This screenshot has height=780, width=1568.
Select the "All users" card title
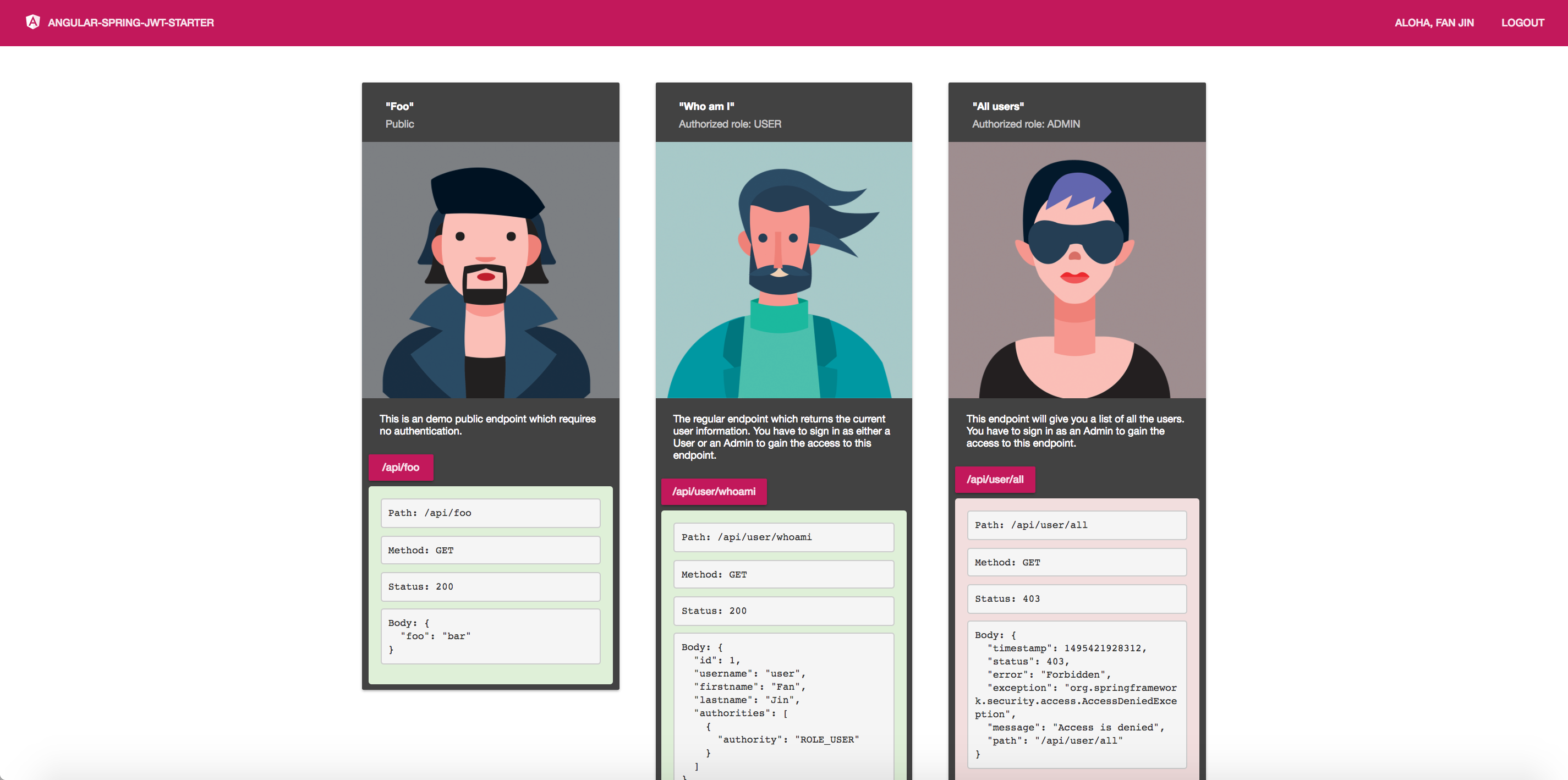997,106
